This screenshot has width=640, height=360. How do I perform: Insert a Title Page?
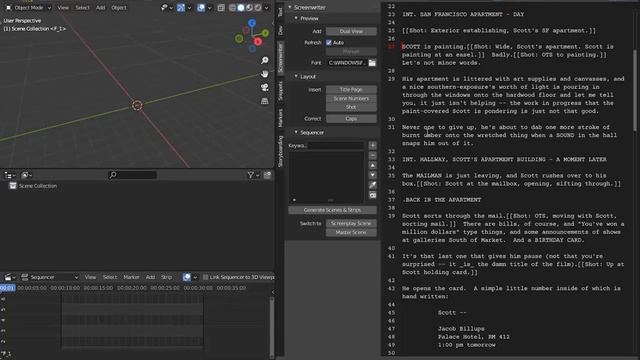[x=351, y=90]
